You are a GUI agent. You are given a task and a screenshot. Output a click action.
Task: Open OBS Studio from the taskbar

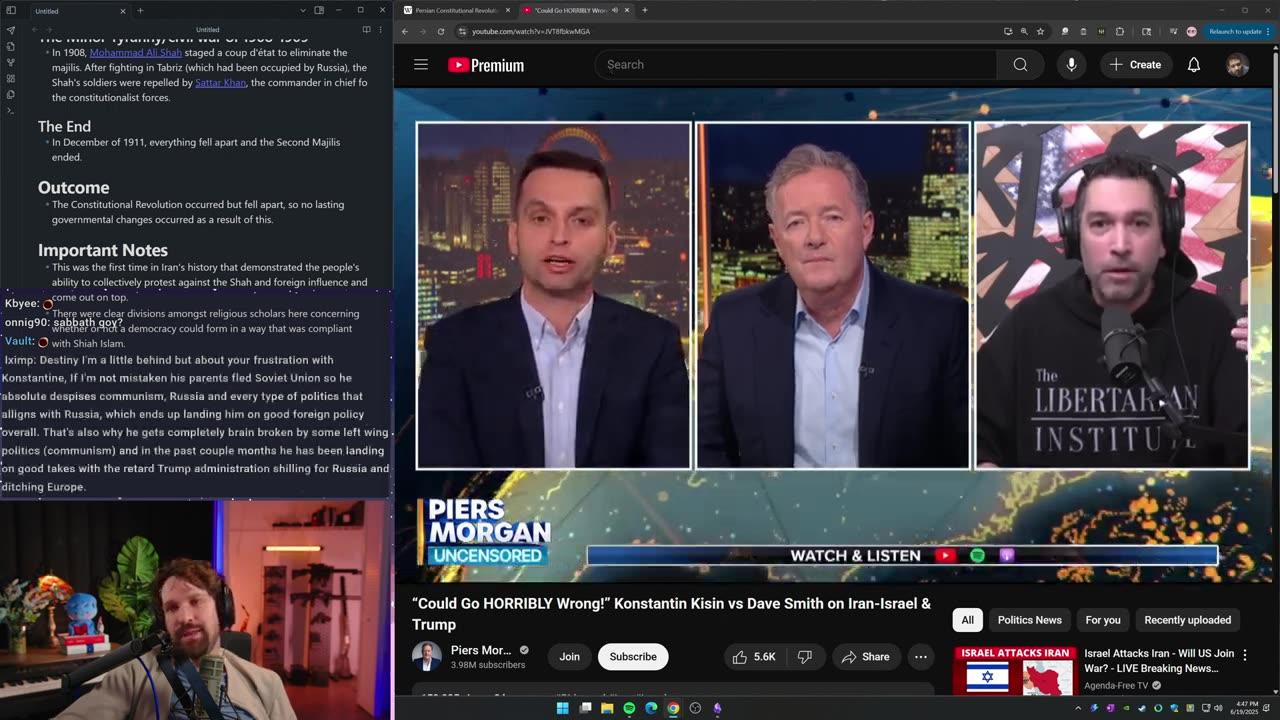695,708
